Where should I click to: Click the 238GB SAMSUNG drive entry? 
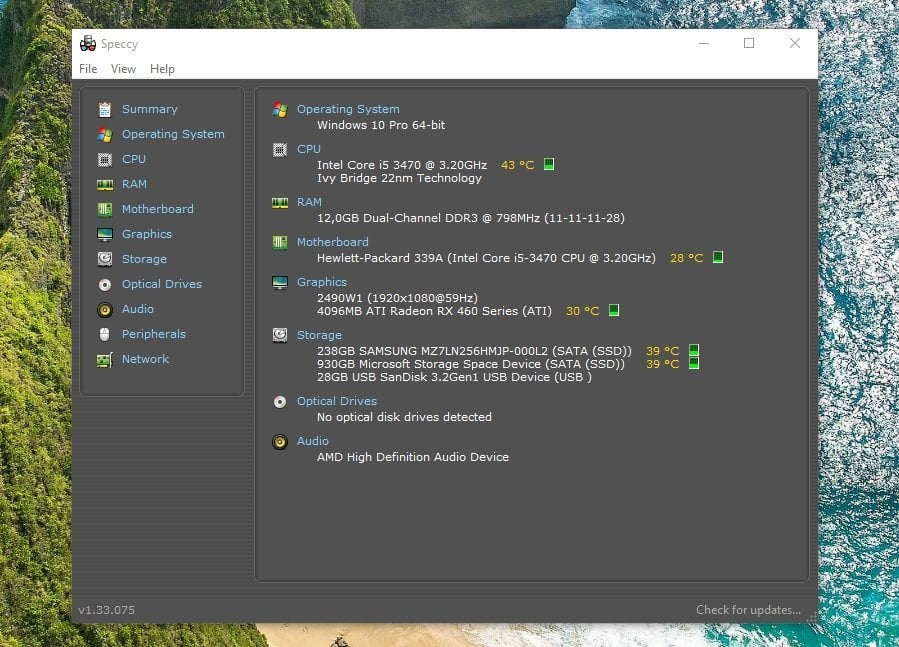point(474,350)
